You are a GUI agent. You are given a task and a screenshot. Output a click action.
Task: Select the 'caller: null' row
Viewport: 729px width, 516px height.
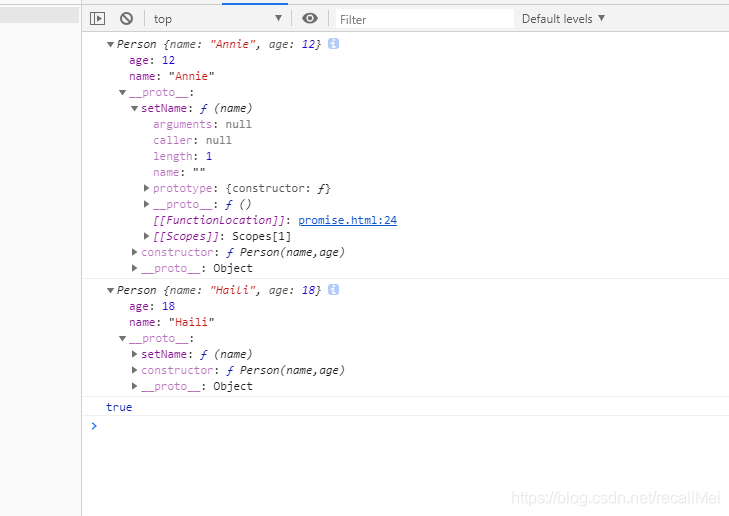click(192, 140)
